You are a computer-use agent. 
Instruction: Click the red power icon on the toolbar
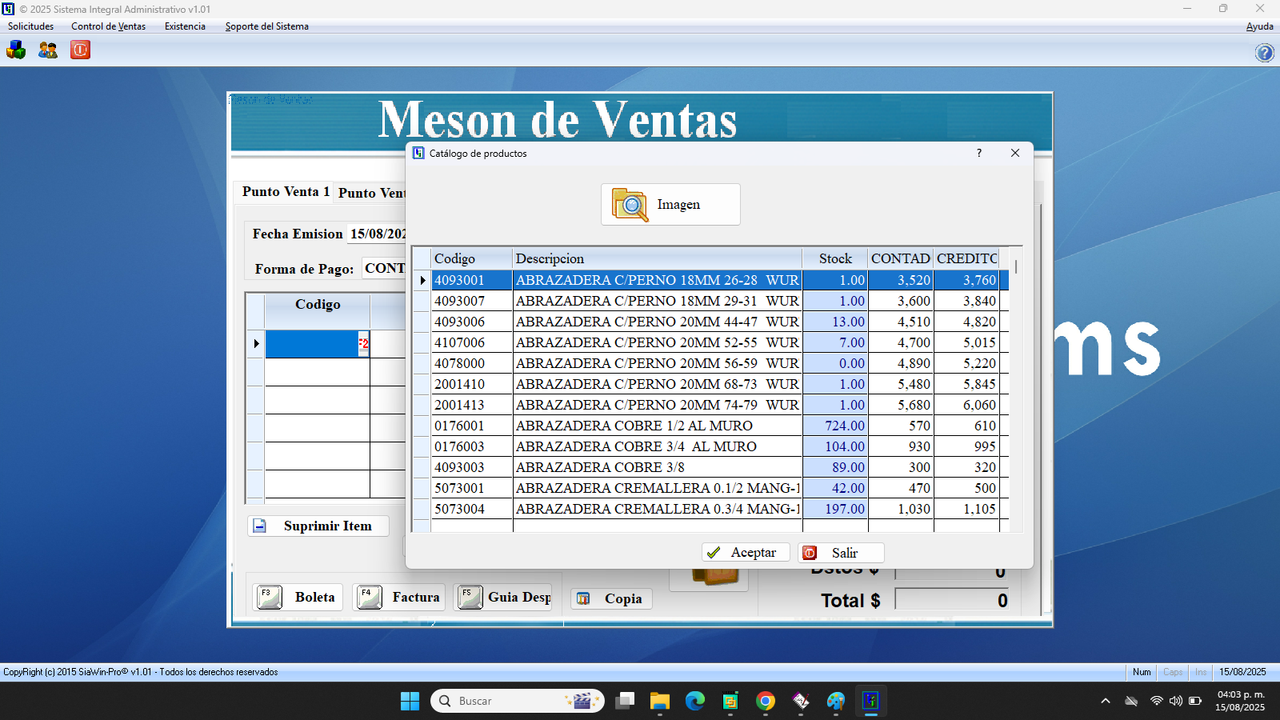[x=79, y=48]
